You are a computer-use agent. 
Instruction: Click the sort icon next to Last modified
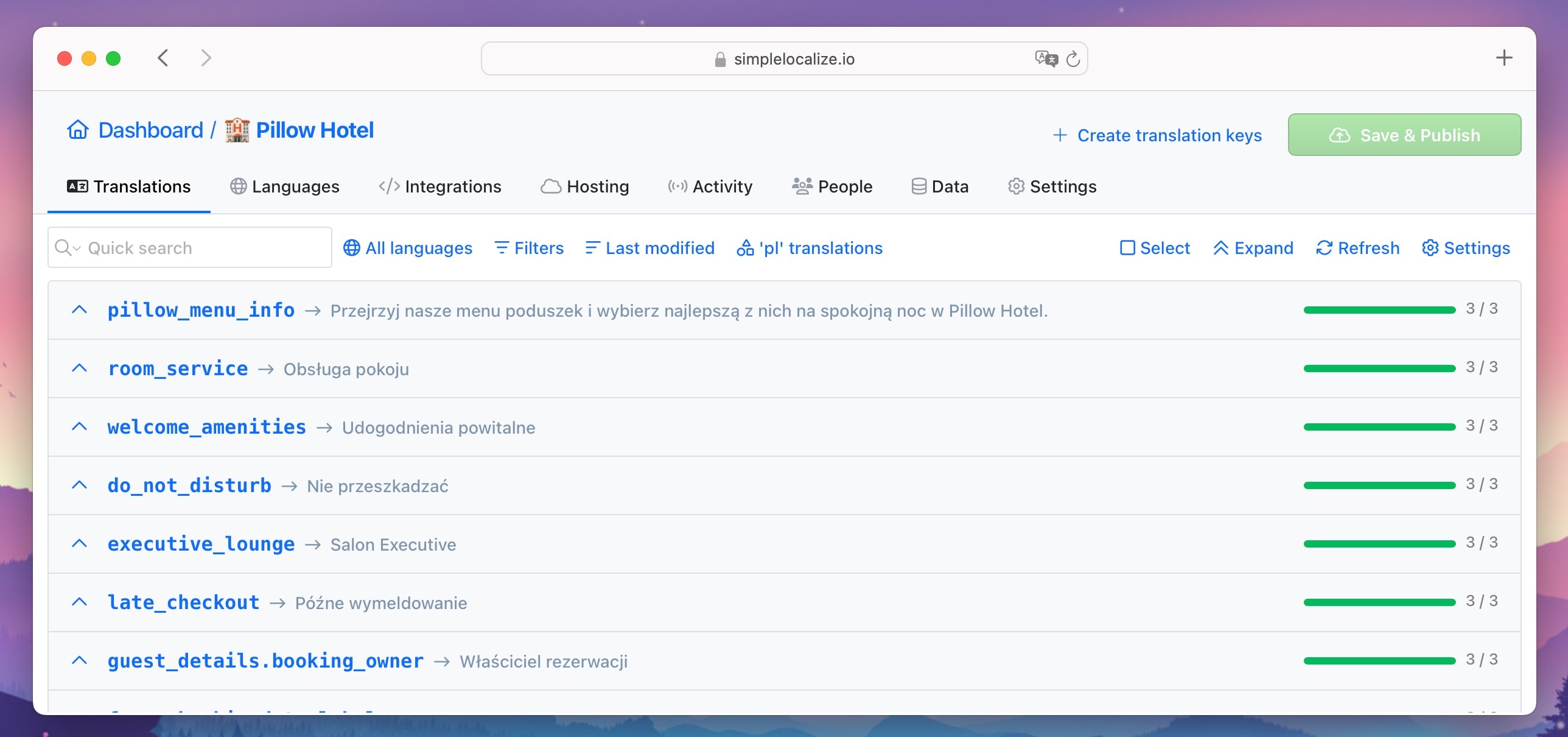[x=592, y=247]
